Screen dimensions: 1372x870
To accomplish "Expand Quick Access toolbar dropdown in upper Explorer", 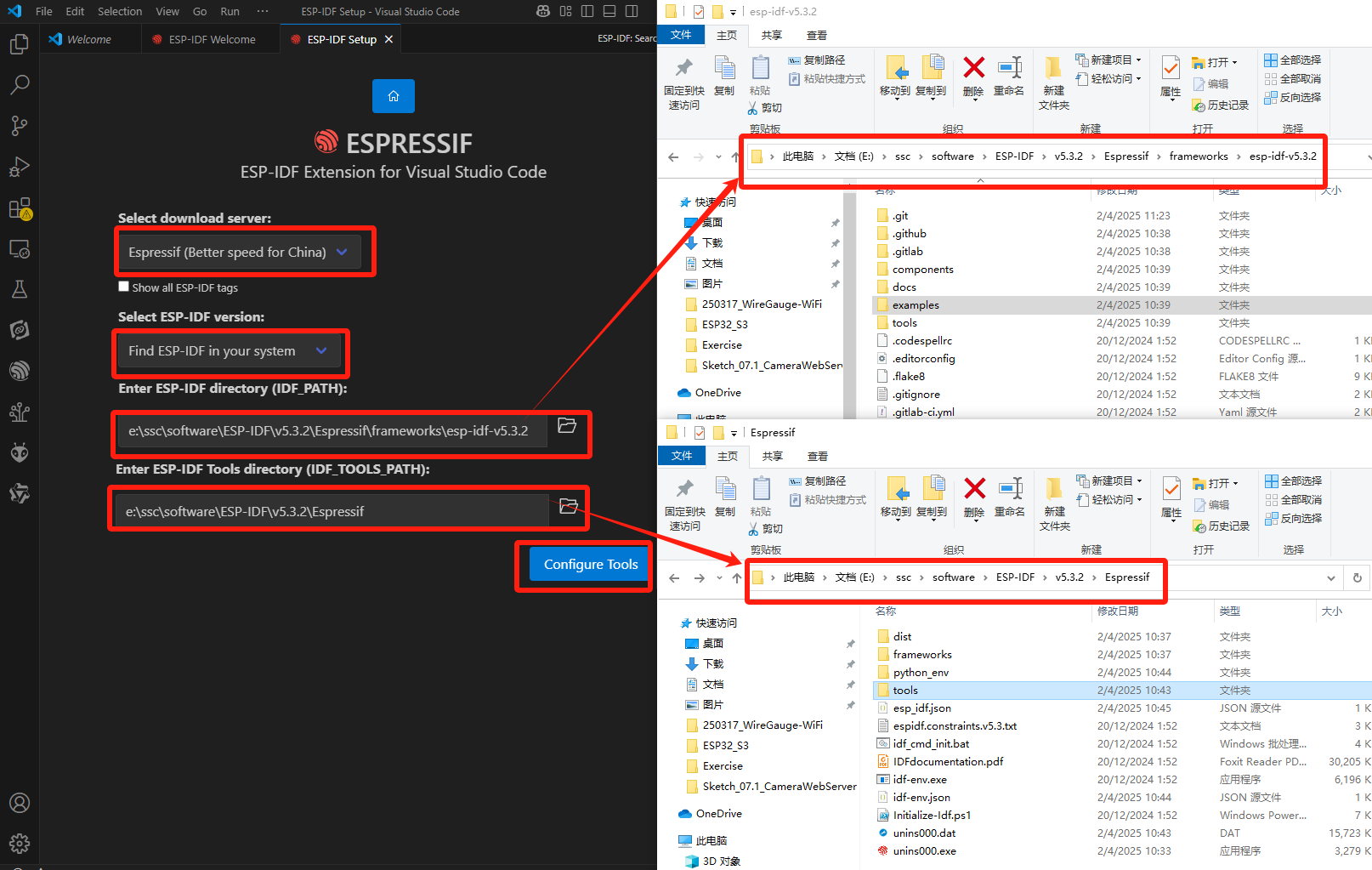I will 733,12.
